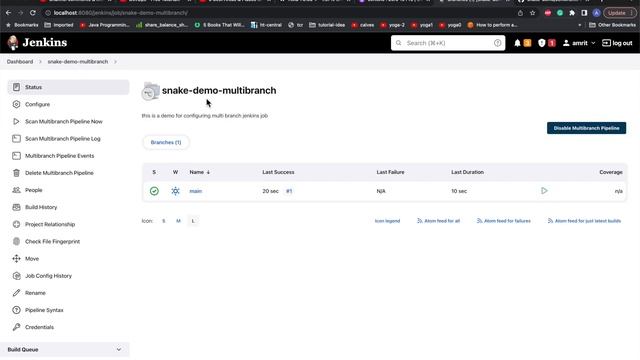The width and height of the screenshot is (640, 360).
Task: Focus the Jenkins search field
Action: click(x=448, y=43)
